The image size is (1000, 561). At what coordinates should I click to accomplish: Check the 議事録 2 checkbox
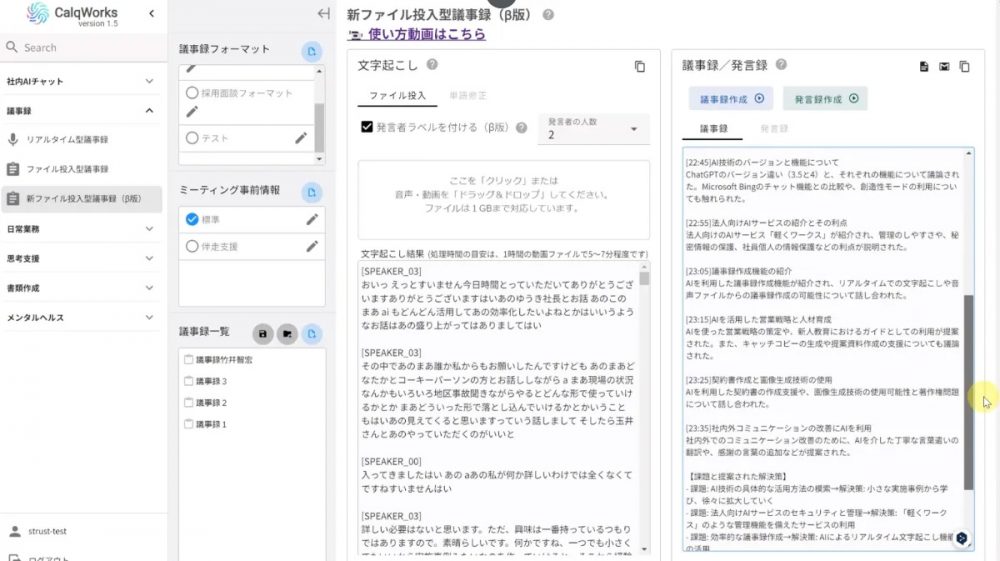[x=188, y=403]
